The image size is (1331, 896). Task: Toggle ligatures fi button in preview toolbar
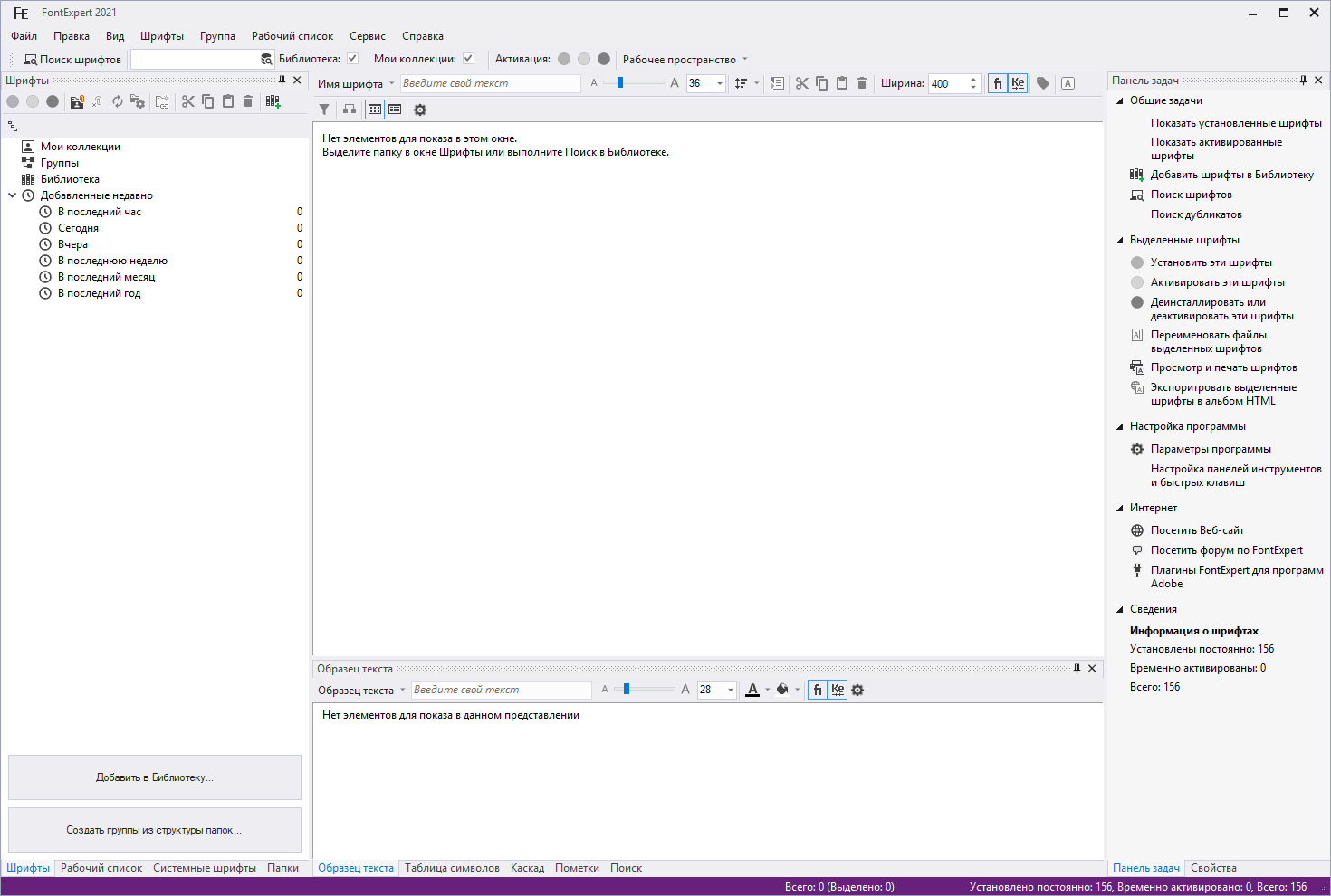point(998,83)
